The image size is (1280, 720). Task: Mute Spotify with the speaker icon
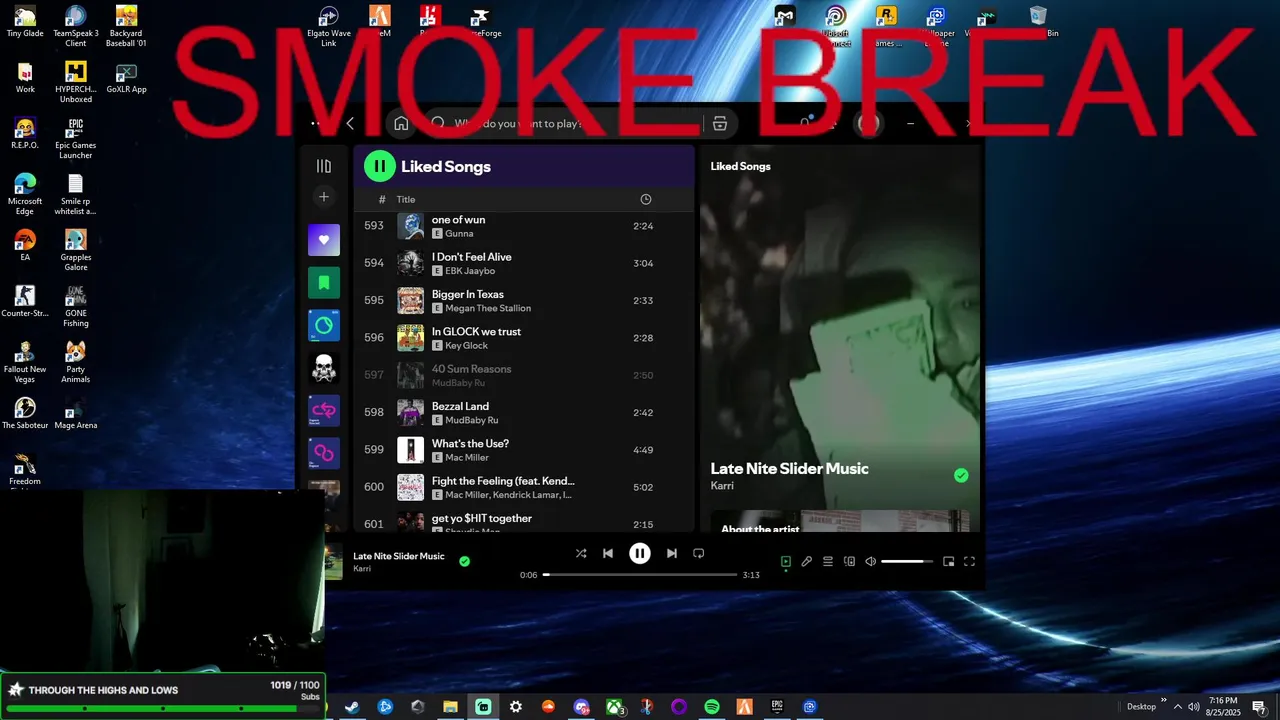tap(870, 562)
